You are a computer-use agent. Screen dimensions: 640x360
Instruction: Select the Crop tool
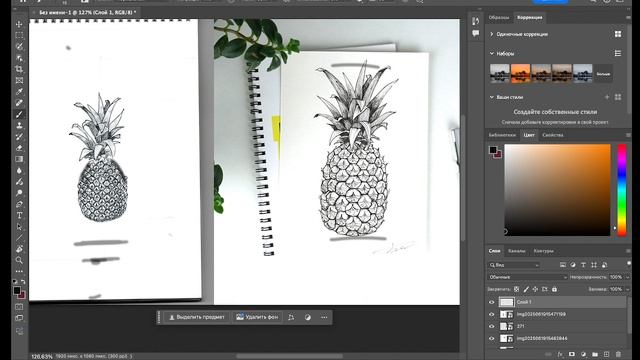[19, 69]
